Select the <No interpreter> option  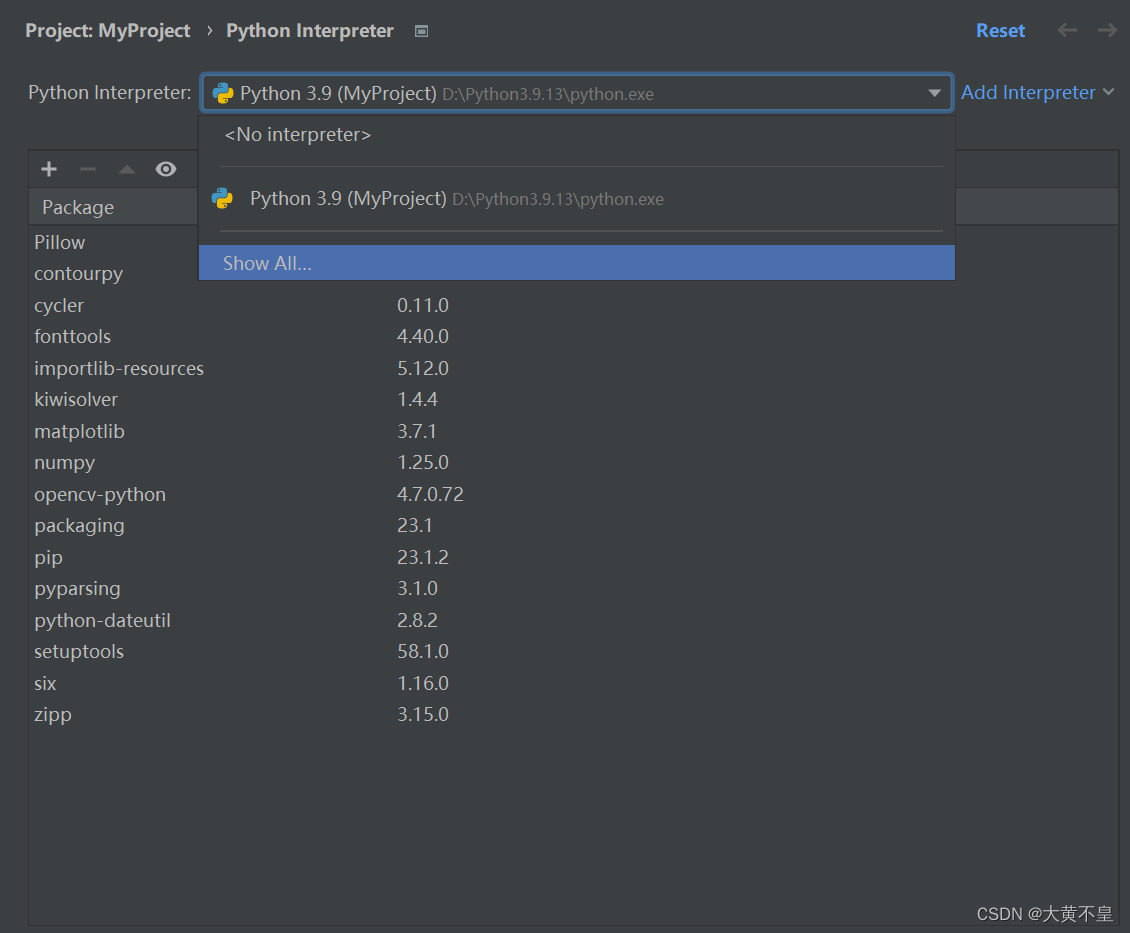coord(577,135)
